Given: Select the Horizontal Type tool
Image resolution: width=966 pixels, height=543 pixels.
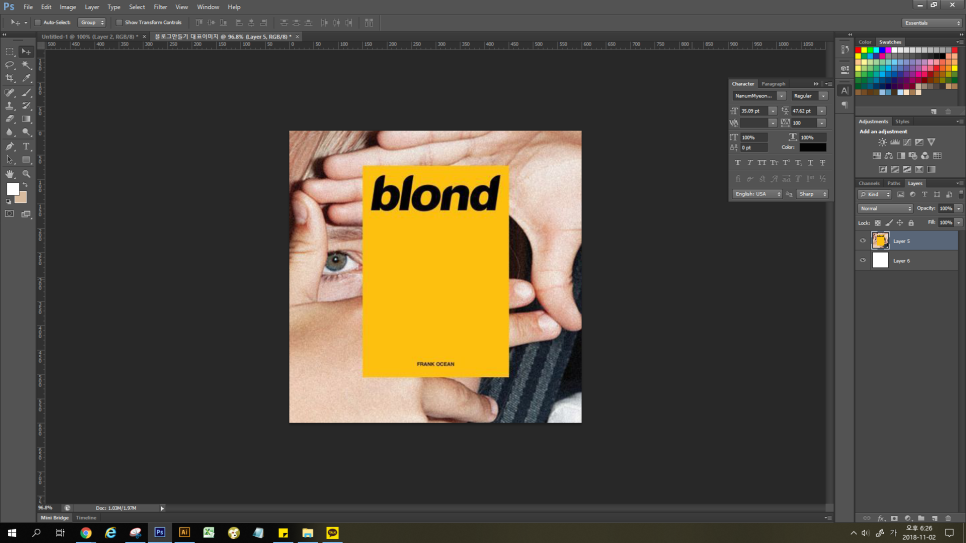Looking at the screenshot, I should coord(26,147).
